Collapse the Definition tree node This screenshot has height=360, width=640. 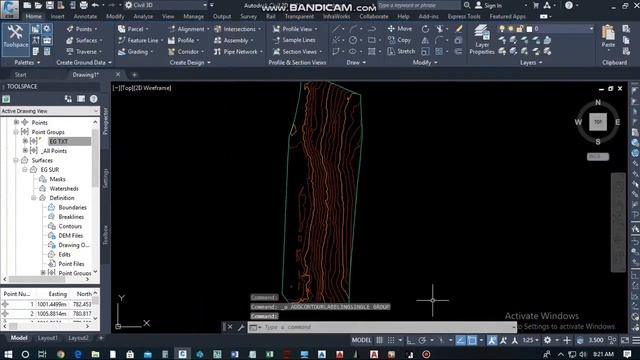pos(34,198)
